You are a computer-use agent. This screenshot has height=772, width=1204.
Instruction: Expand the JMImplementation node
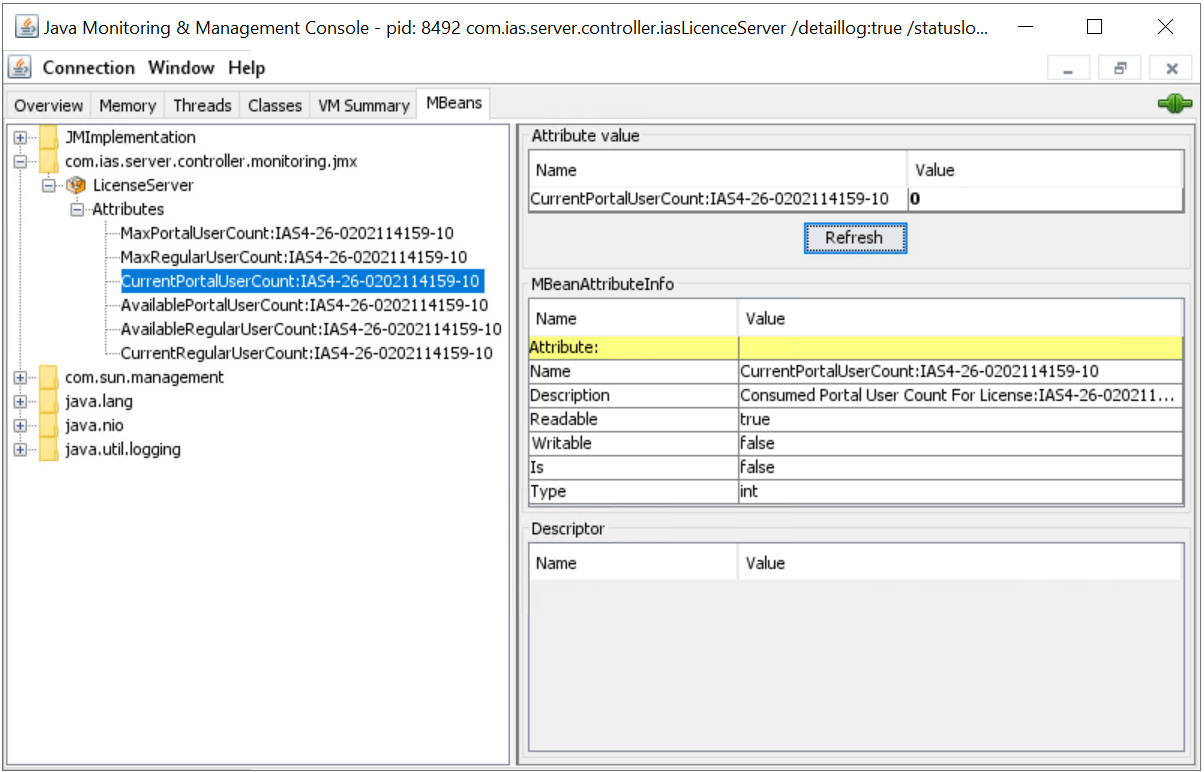coord(19,137)
